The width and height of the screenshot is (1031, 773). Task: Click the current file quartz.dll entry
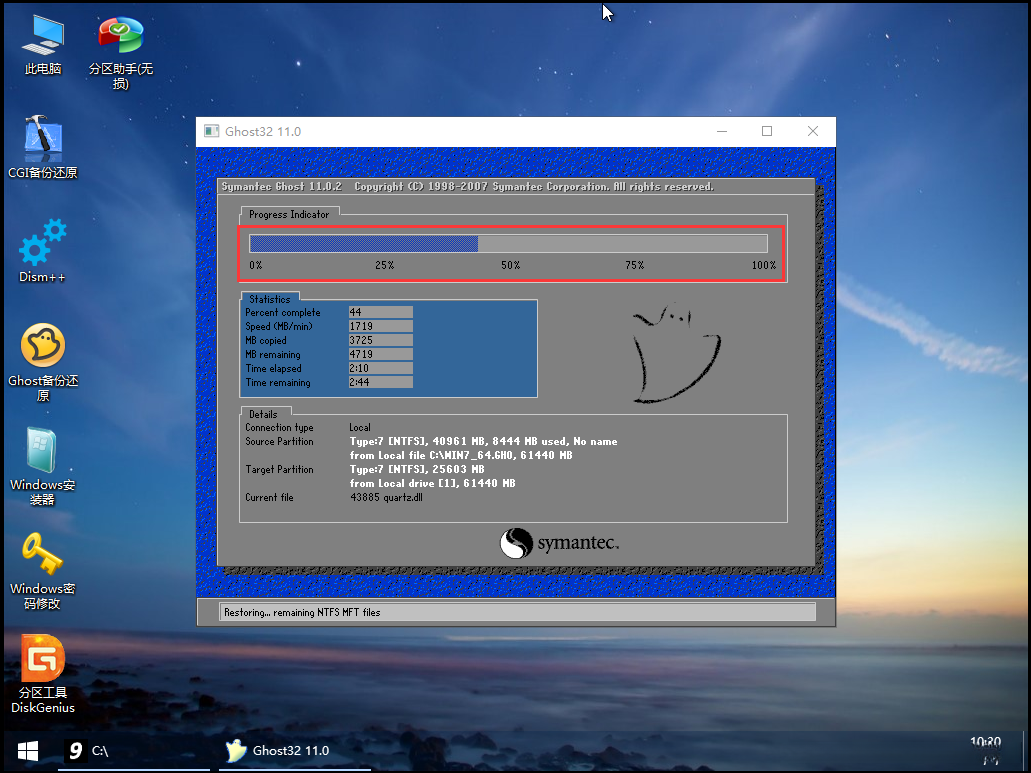point(386,498)
